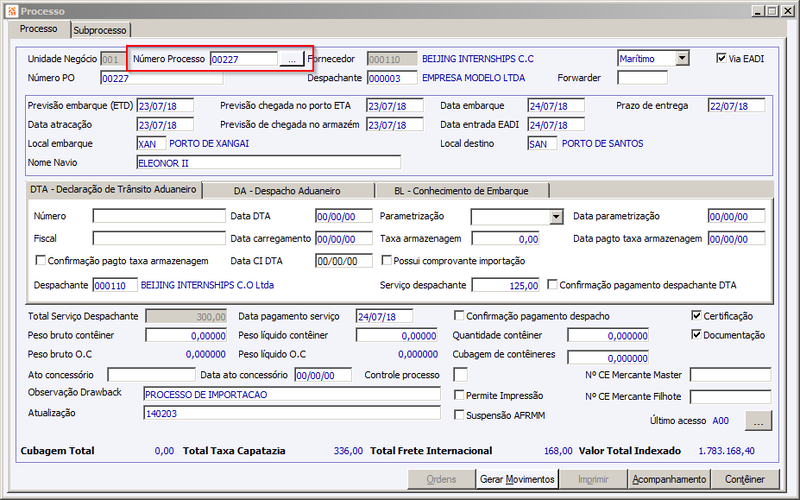Click the Processo window title bar icon
Image resolution: width=800 pixels, height=500 pixels.
coord(12,11)
